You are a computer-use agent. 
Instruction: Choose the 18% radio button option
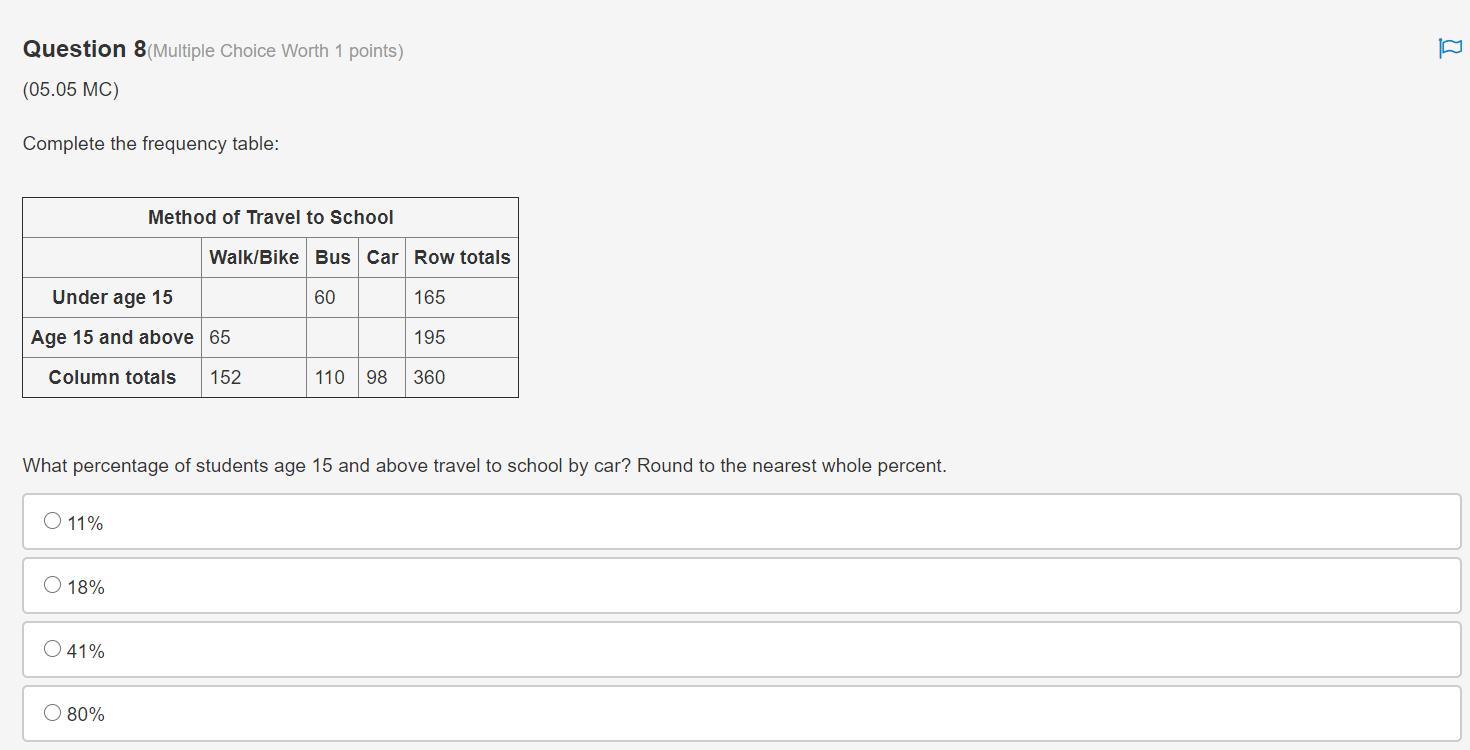click(52, 585)
